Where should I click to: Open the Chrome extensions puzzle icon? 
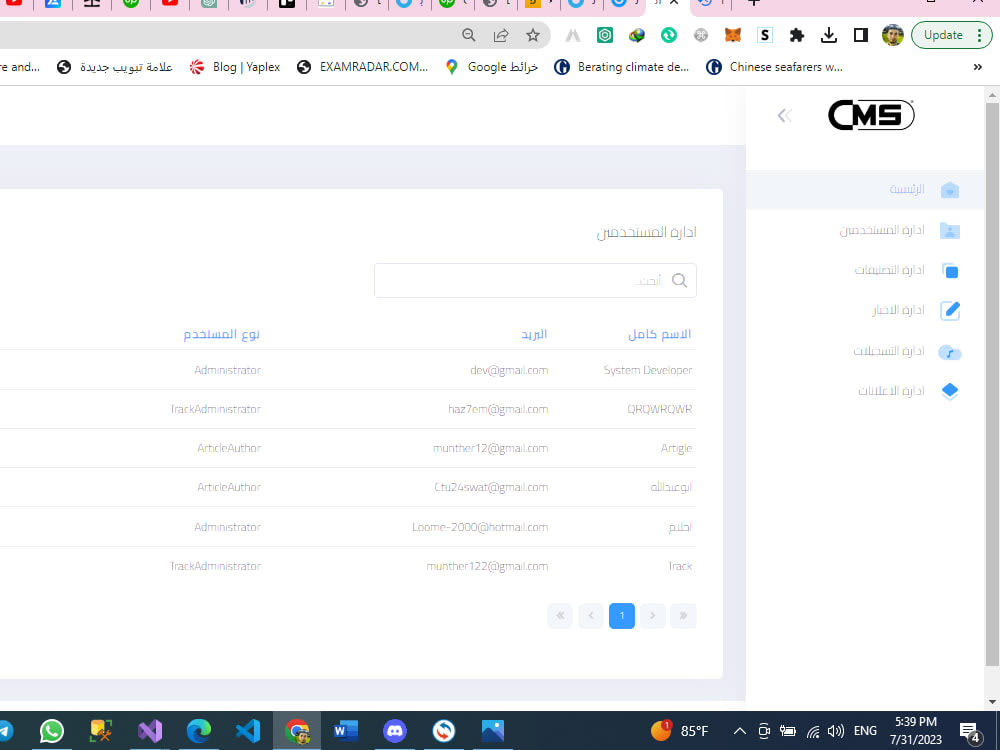click(x=797, y=34)
